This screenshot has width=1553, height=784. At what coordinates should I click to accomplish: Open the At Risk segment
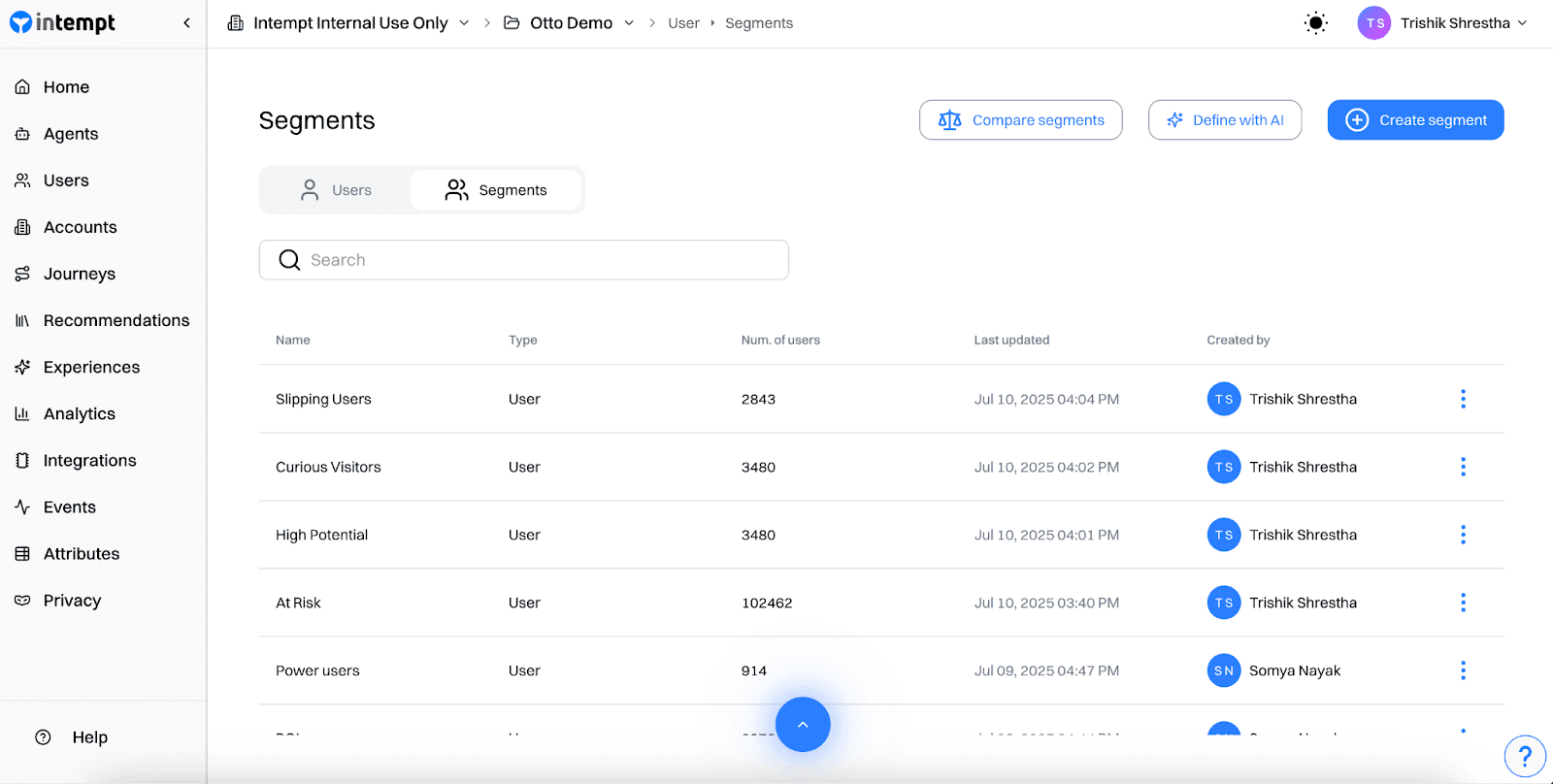(x=298, y=603)
